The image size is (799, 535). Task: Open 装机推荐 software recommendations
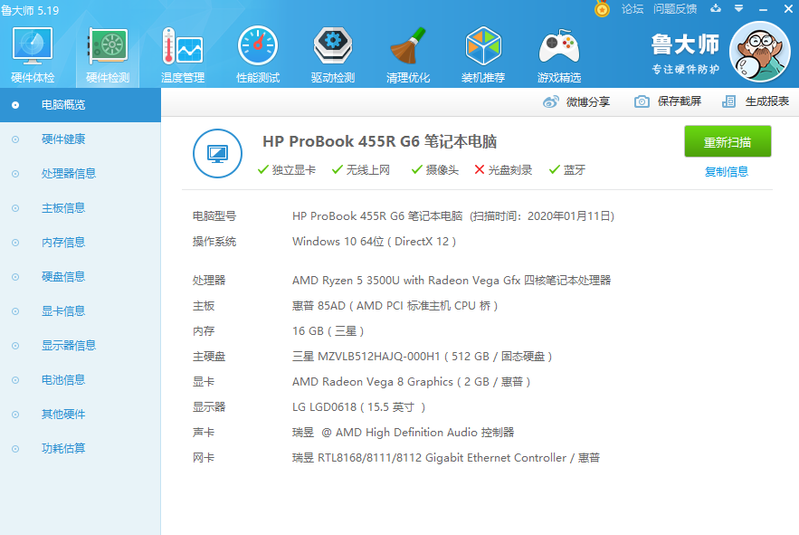coord(483,55)
